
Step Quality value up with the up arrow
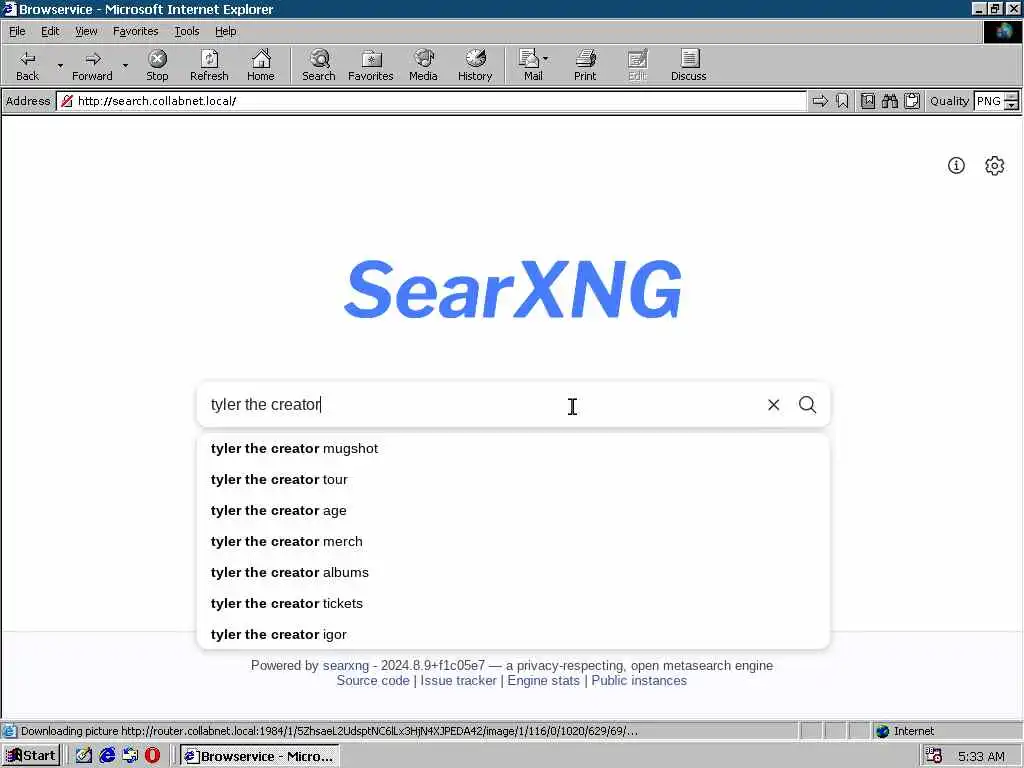tap(1011, 97)
